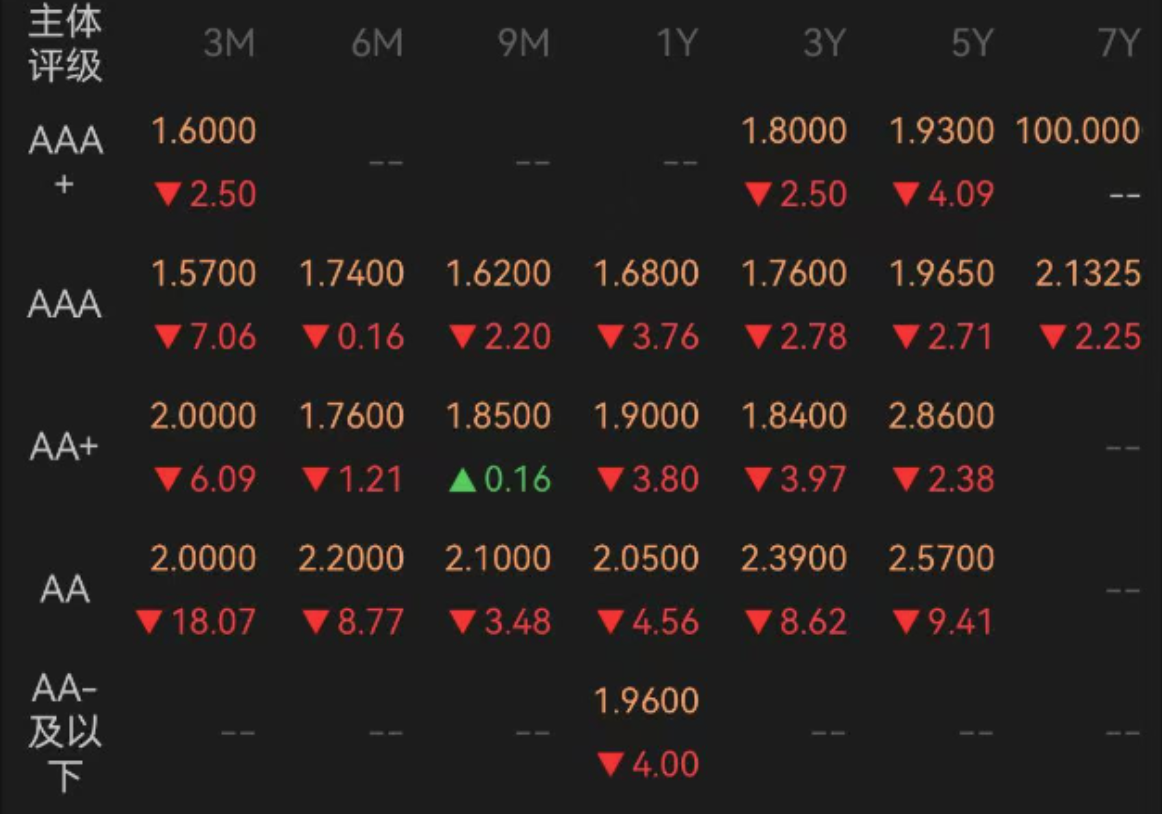This screenshot has width=1162, height=814.
Task: Open the AAA+ 7Y value 100.000
Action: (x=1078, y=131)
